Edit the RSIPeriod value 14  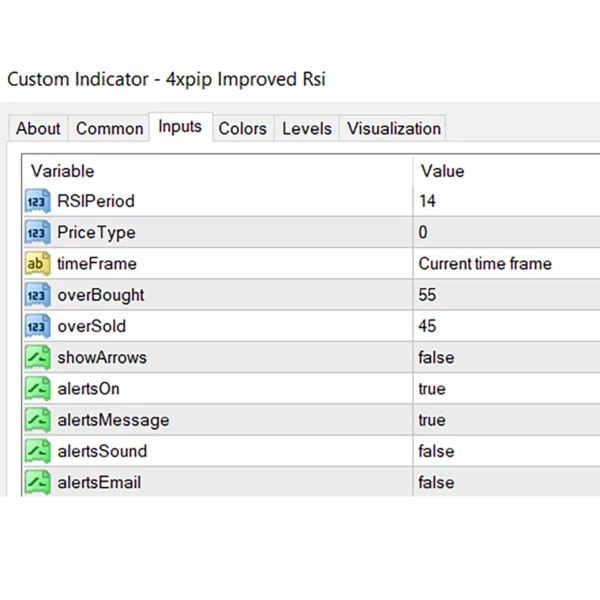tap(428, 201)
